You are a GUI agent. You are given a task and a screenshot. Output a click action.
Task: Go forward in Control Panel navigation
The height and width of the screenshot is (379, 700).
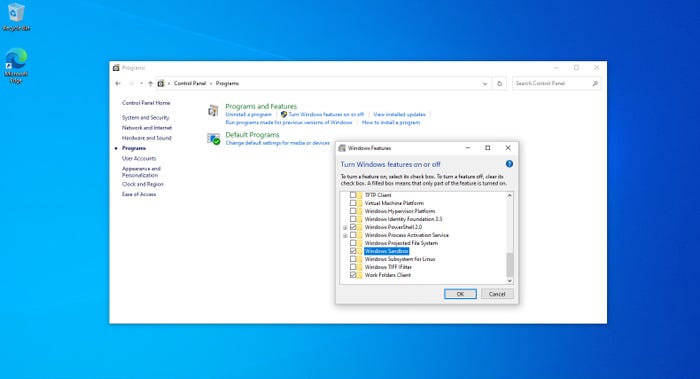coord(131,83)
